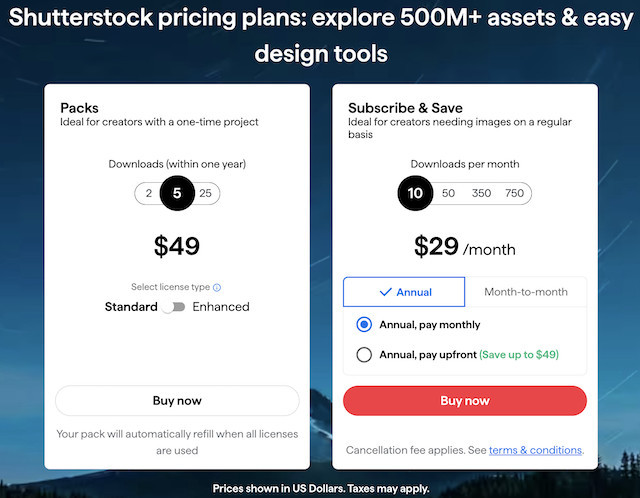Image resolution: width=640 pixels, height=498 pixels.
Task: Click Buy now under Packs
Action: point(177,400)
